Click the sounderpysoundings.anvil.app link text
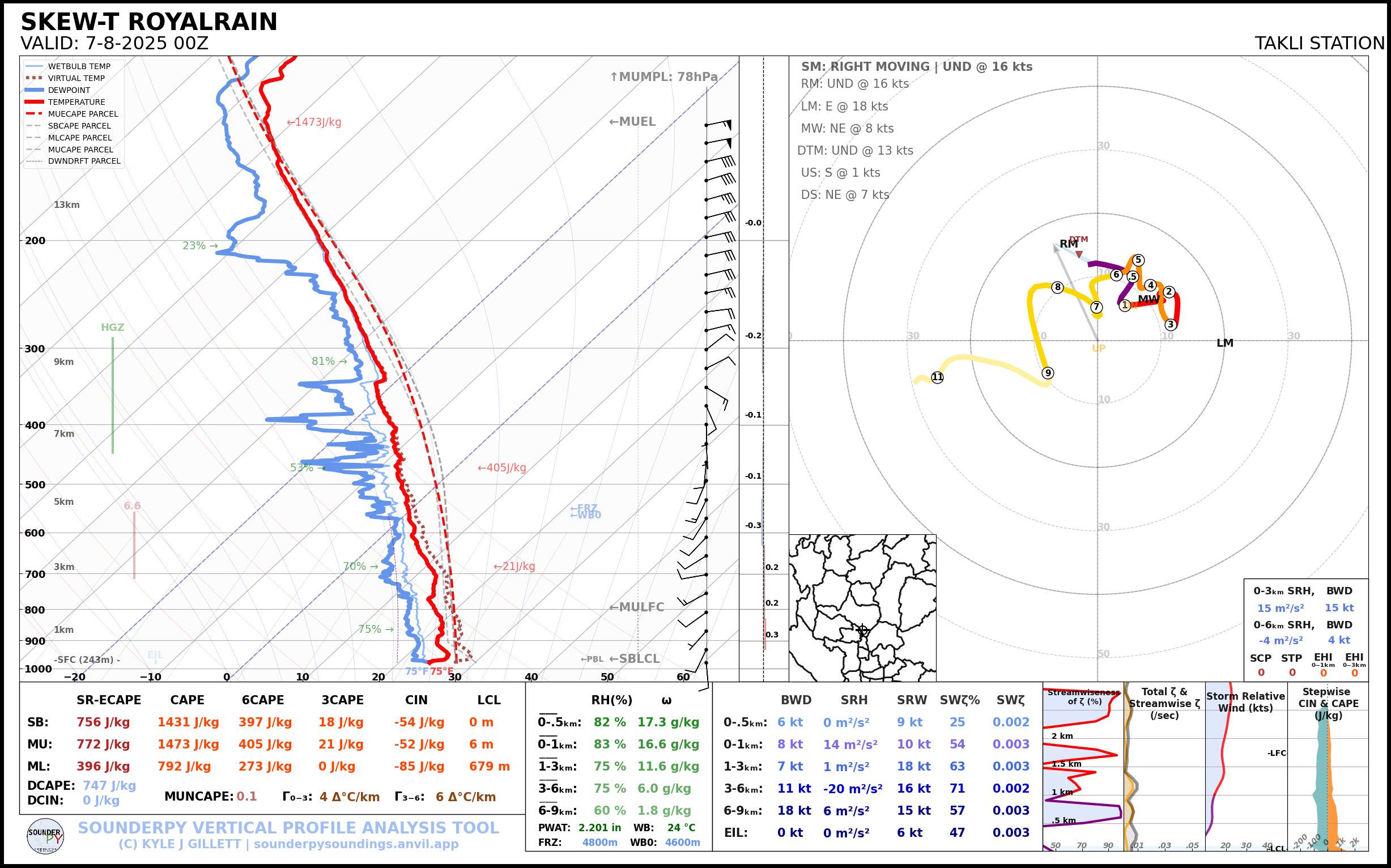The width and height of the screenshot is (1391, 868). (356, 844)
